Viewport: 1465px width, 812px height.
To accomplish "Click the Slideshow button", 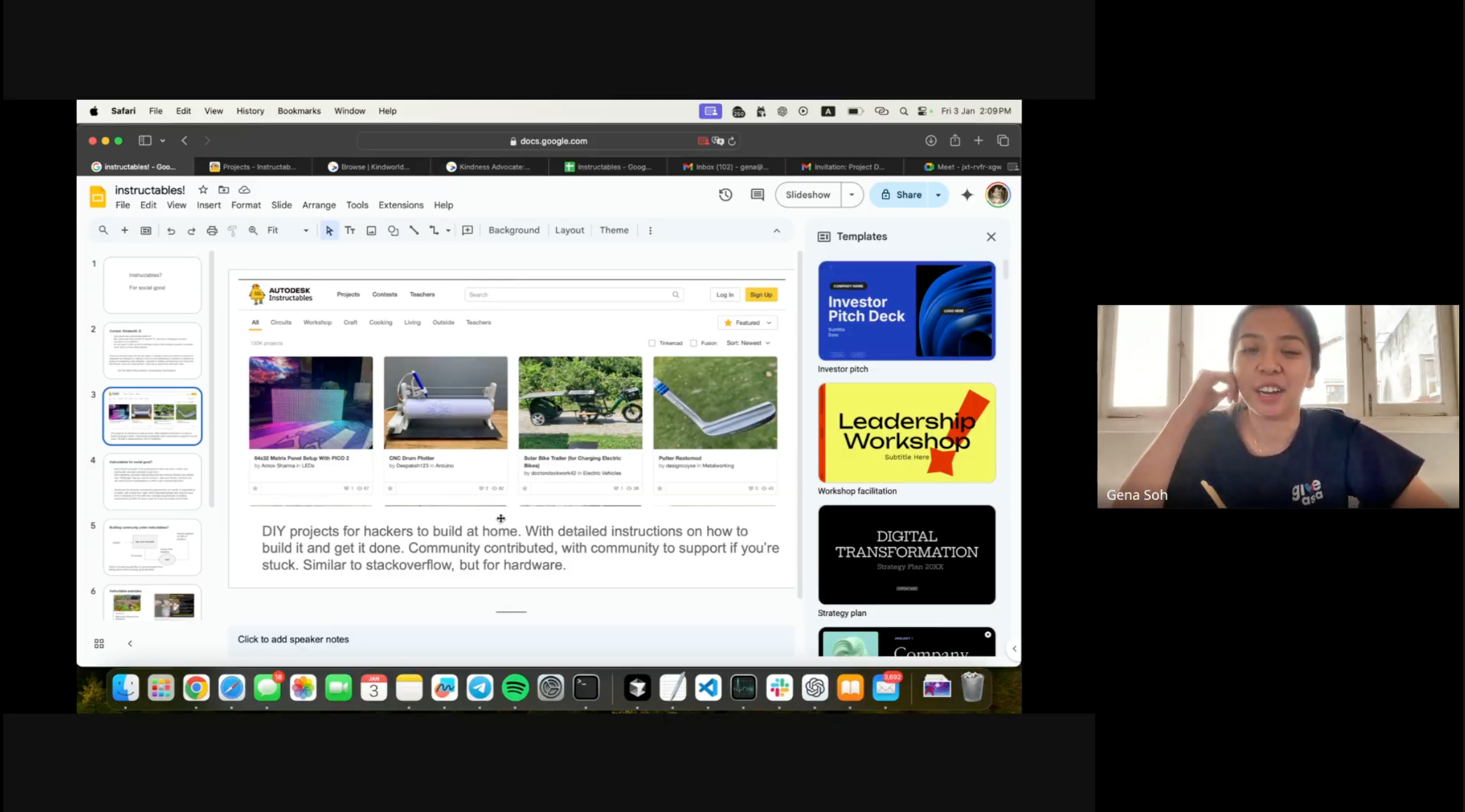I will (x=808, y=195).
